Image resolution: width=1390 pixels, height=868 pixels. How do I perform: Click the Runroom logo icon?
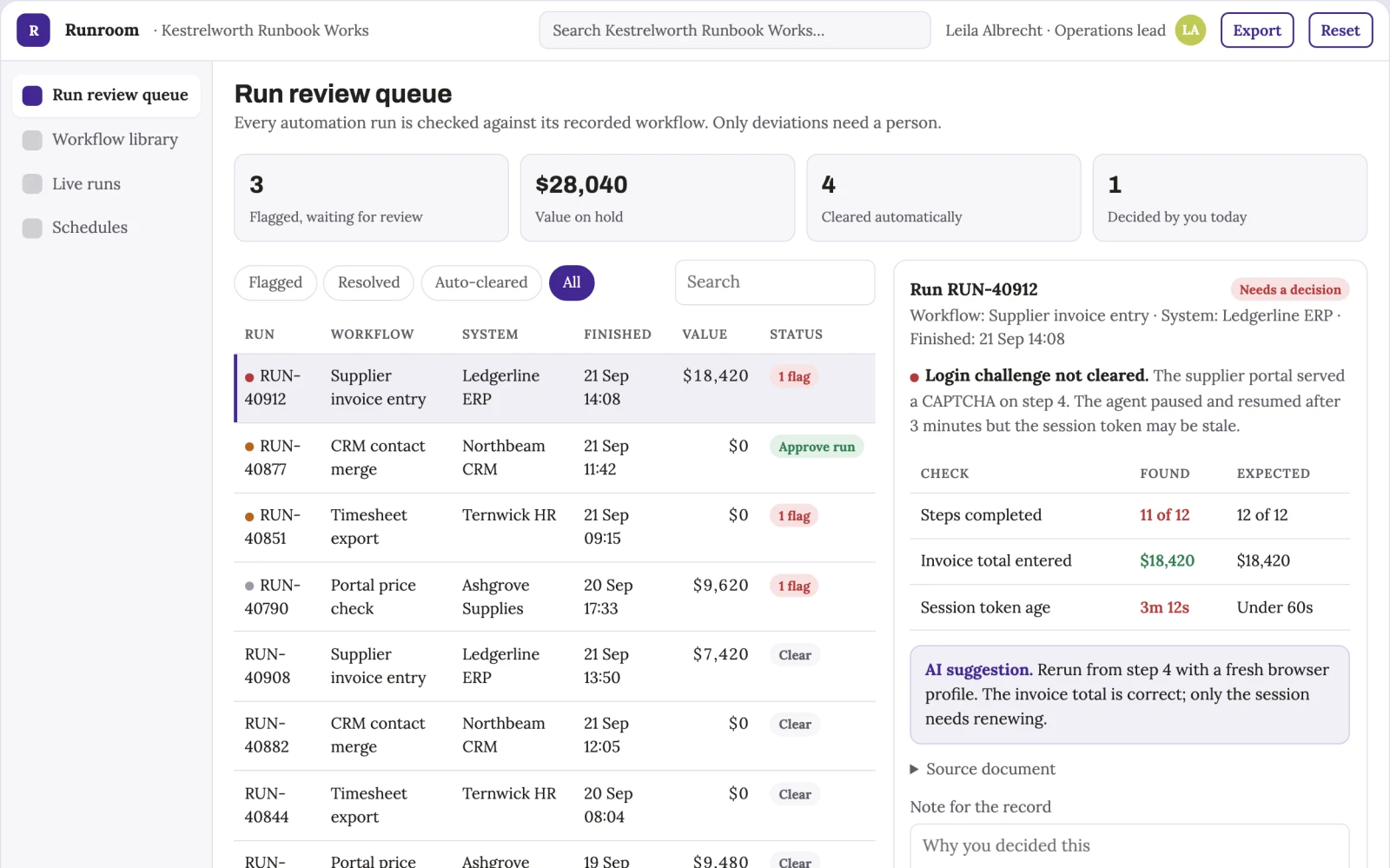(33, 30)
